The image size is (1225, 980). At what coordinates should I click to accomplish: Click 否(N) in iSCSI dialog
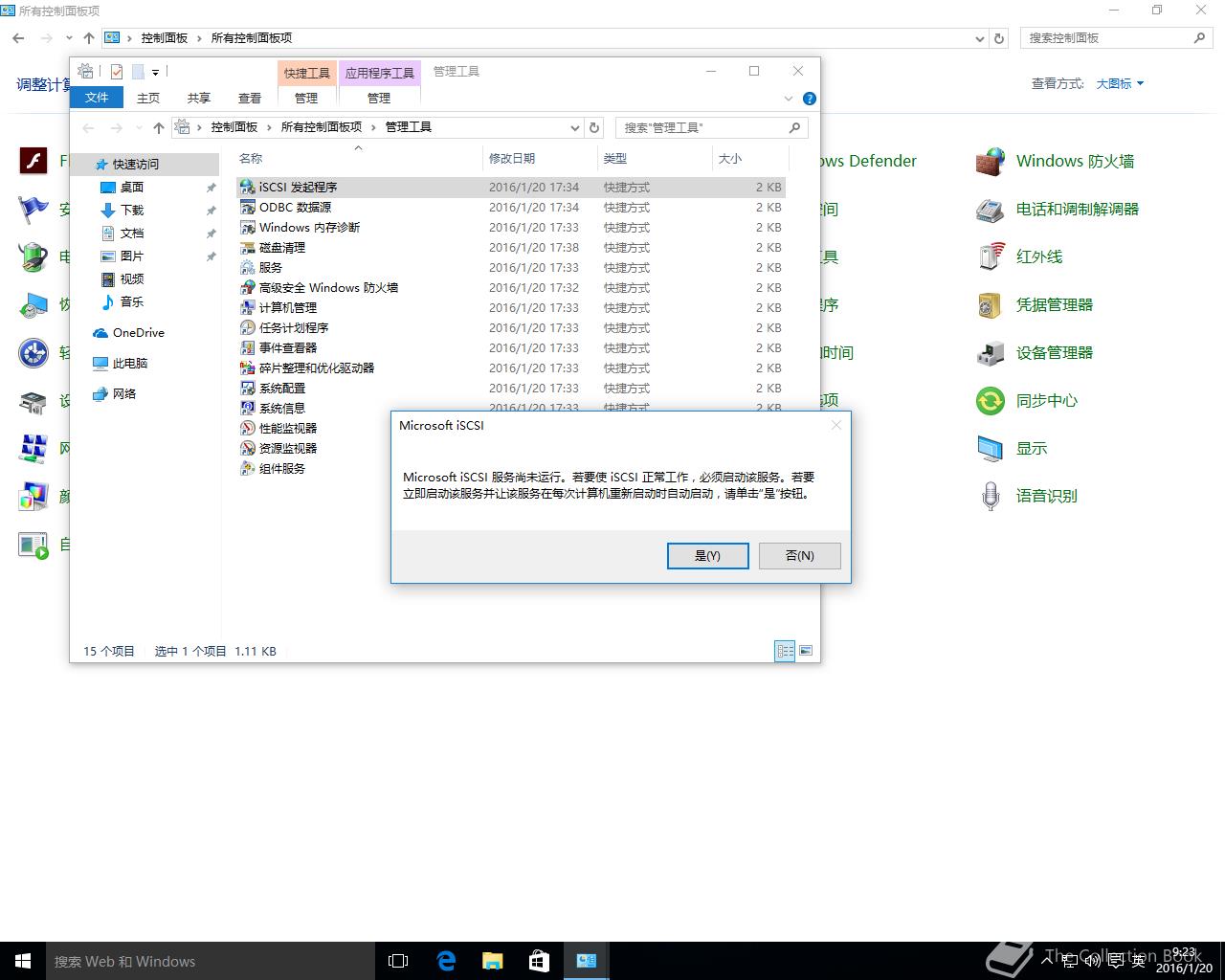[x=799, y=555]
